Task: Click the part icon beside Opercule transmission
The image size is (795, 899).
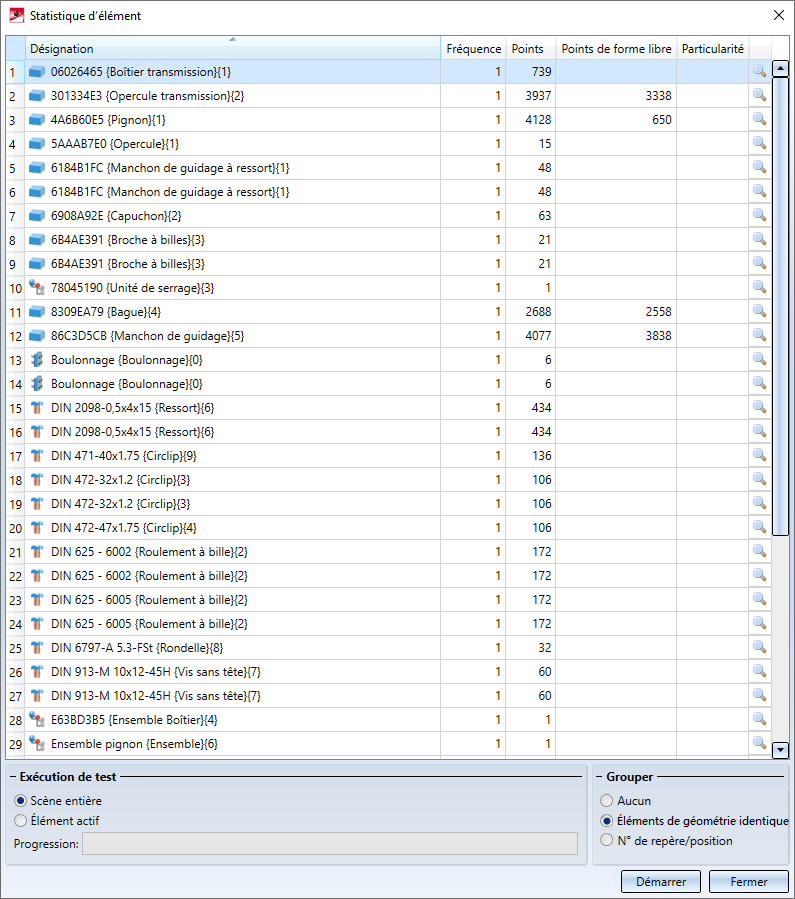Action: (37, 96)
